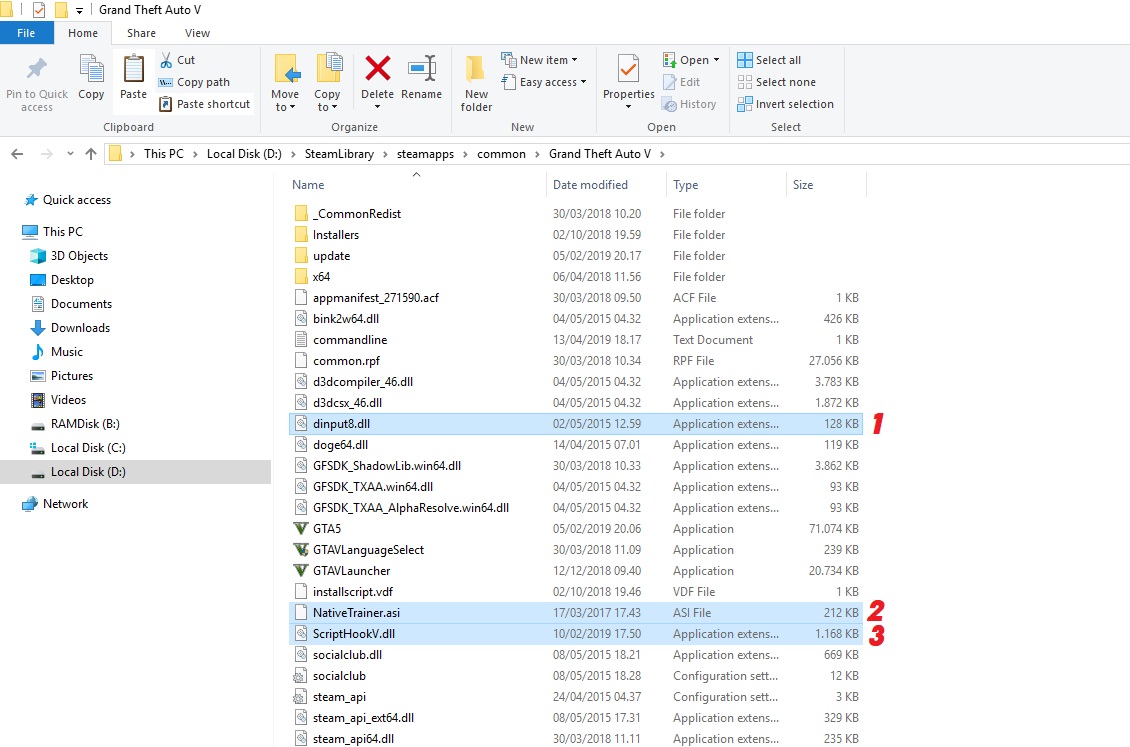Expand chevron after Grand Theft Auto V
The image size is (1130, 747).
tap(662, 154)
